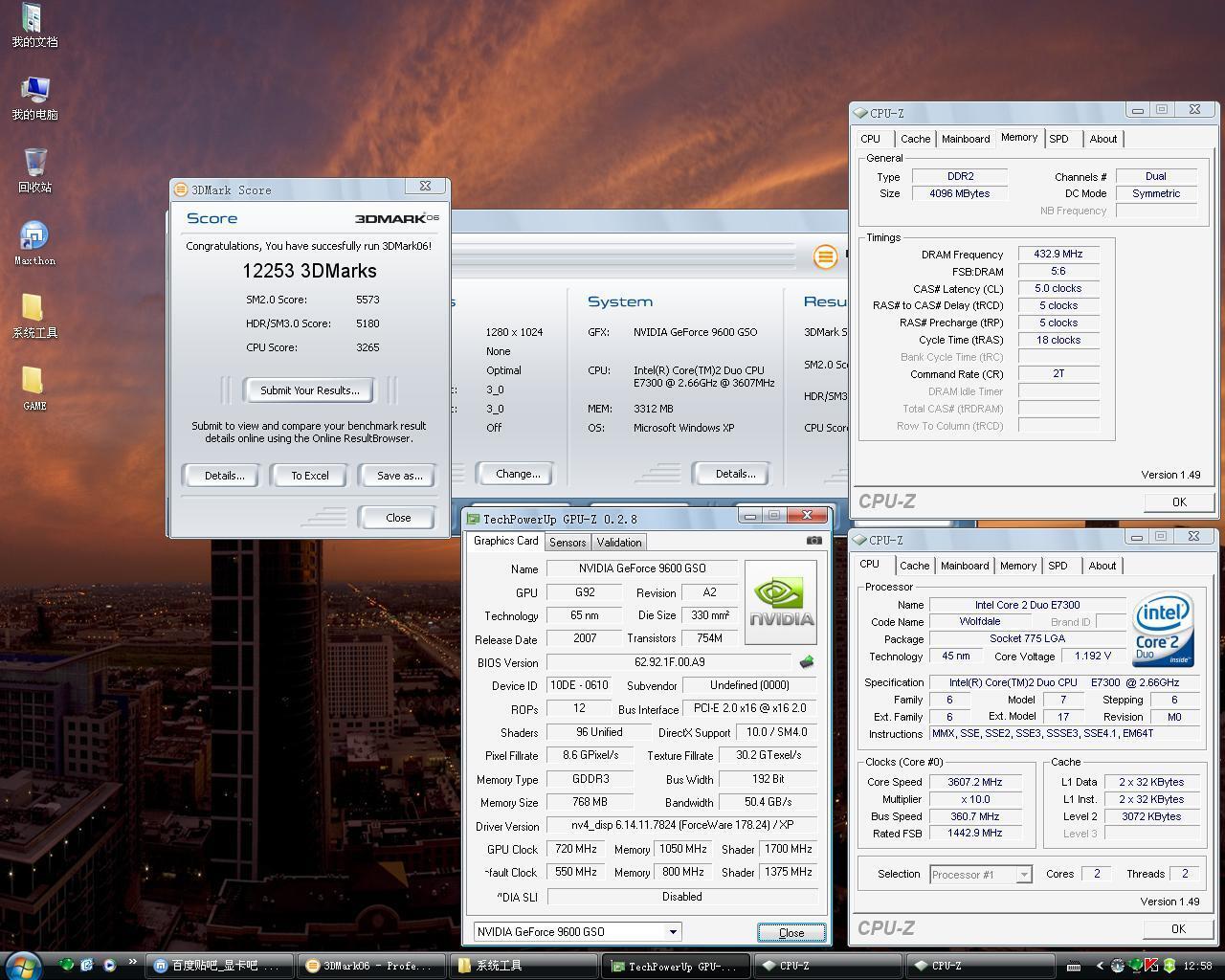This screenshot has height=980, width=1225.
Task: Open the 系统工具 desktop folder
Action: coord(33,309)
